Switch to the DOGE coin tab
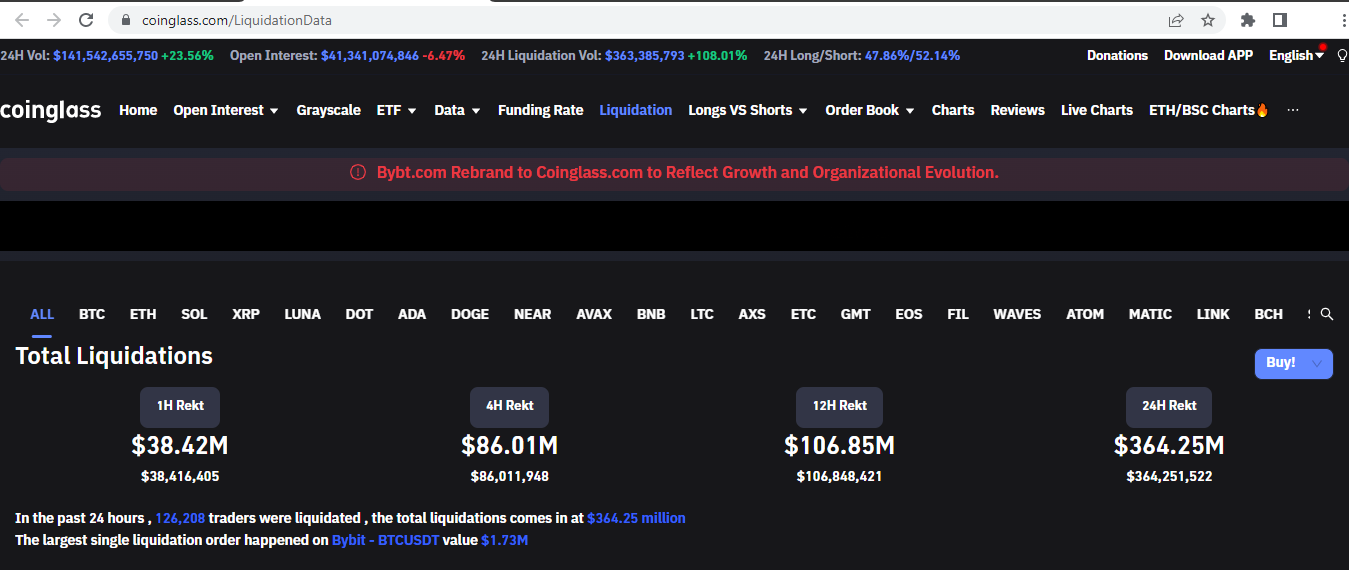 470,314
